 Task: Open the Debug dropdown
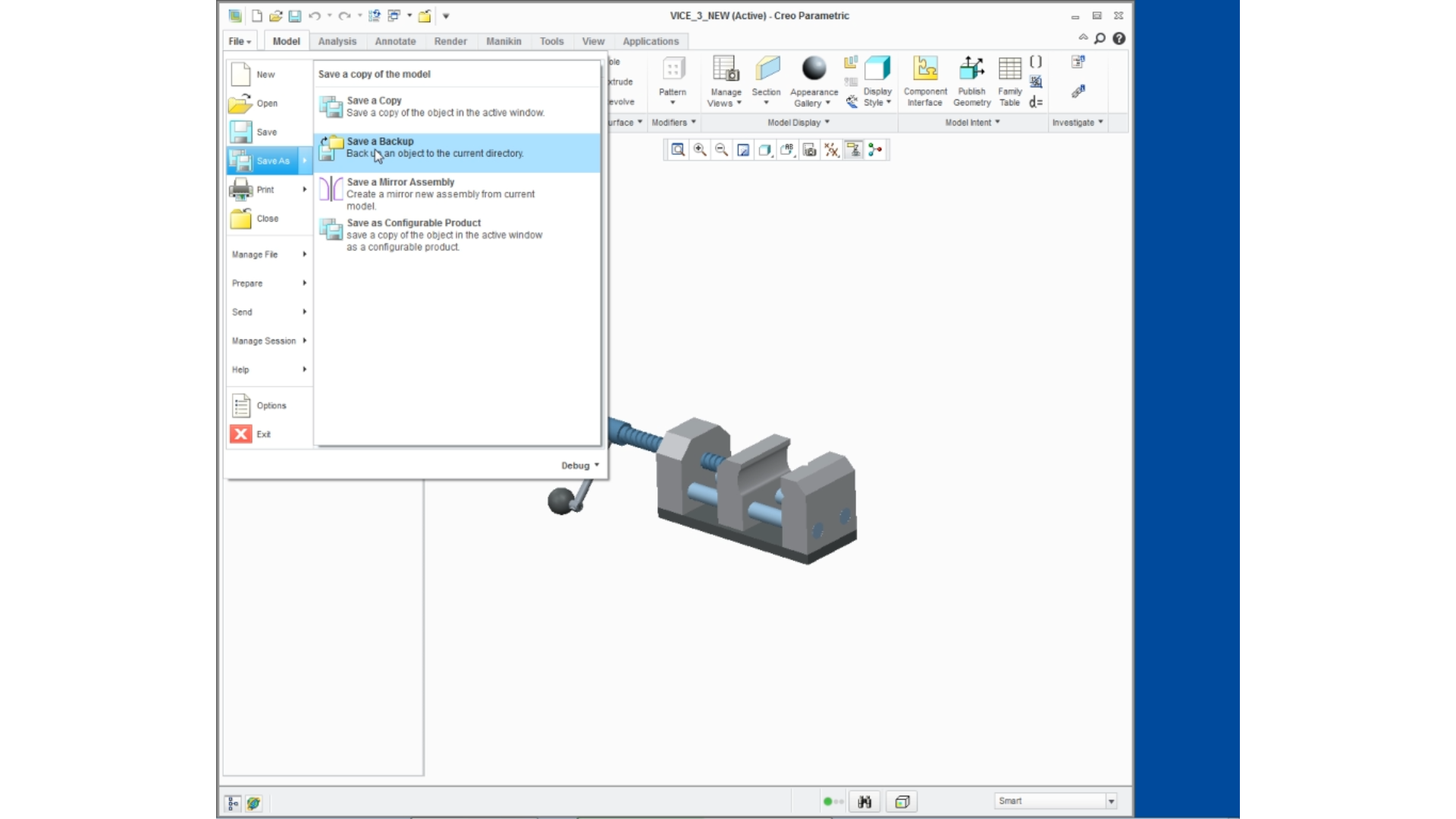click(x=580, y=466)
